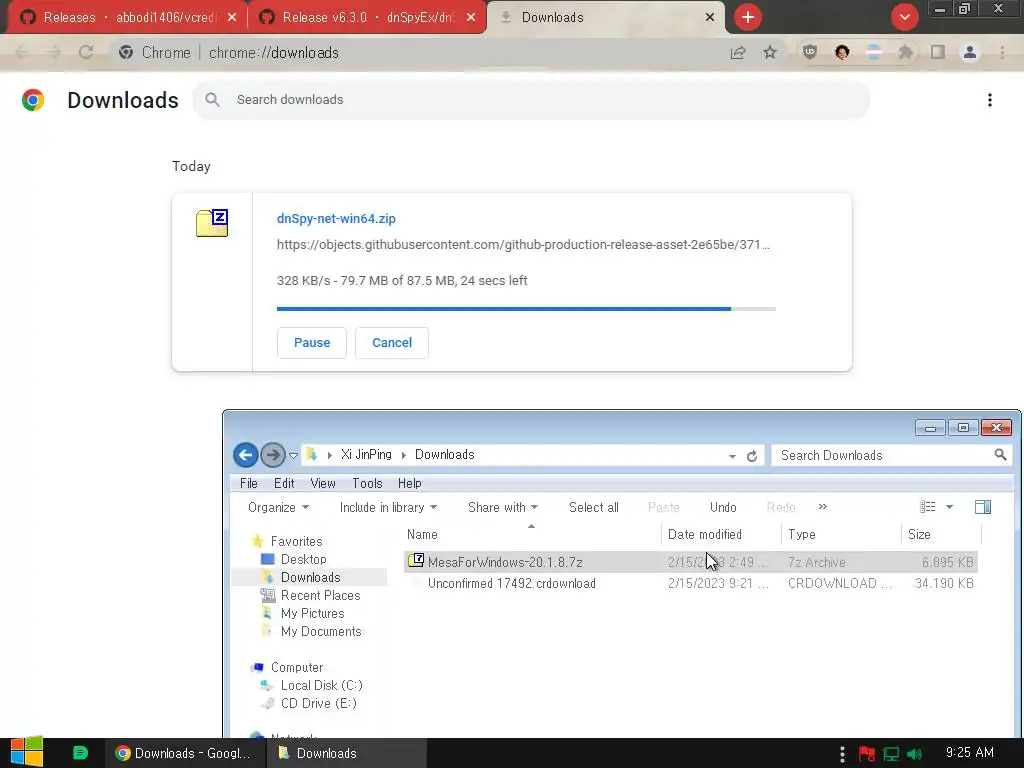The height and width of the screenshot is (768, 1024).
Task: Open the Help menu in Explorer
Action: click(x=409, y=483)
